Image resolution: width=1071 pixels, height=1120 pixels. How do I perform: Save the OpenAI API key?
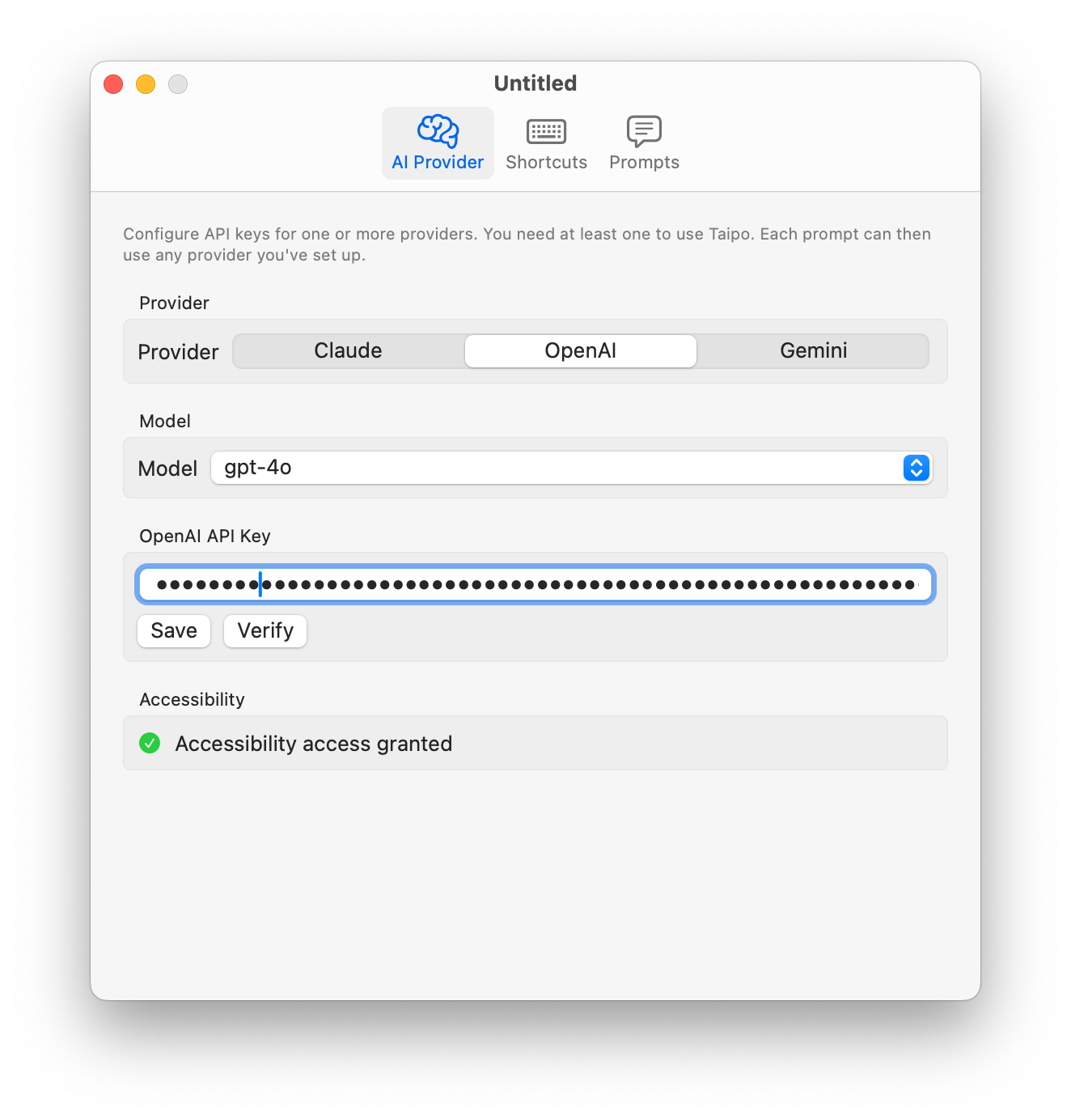[173, 630]
